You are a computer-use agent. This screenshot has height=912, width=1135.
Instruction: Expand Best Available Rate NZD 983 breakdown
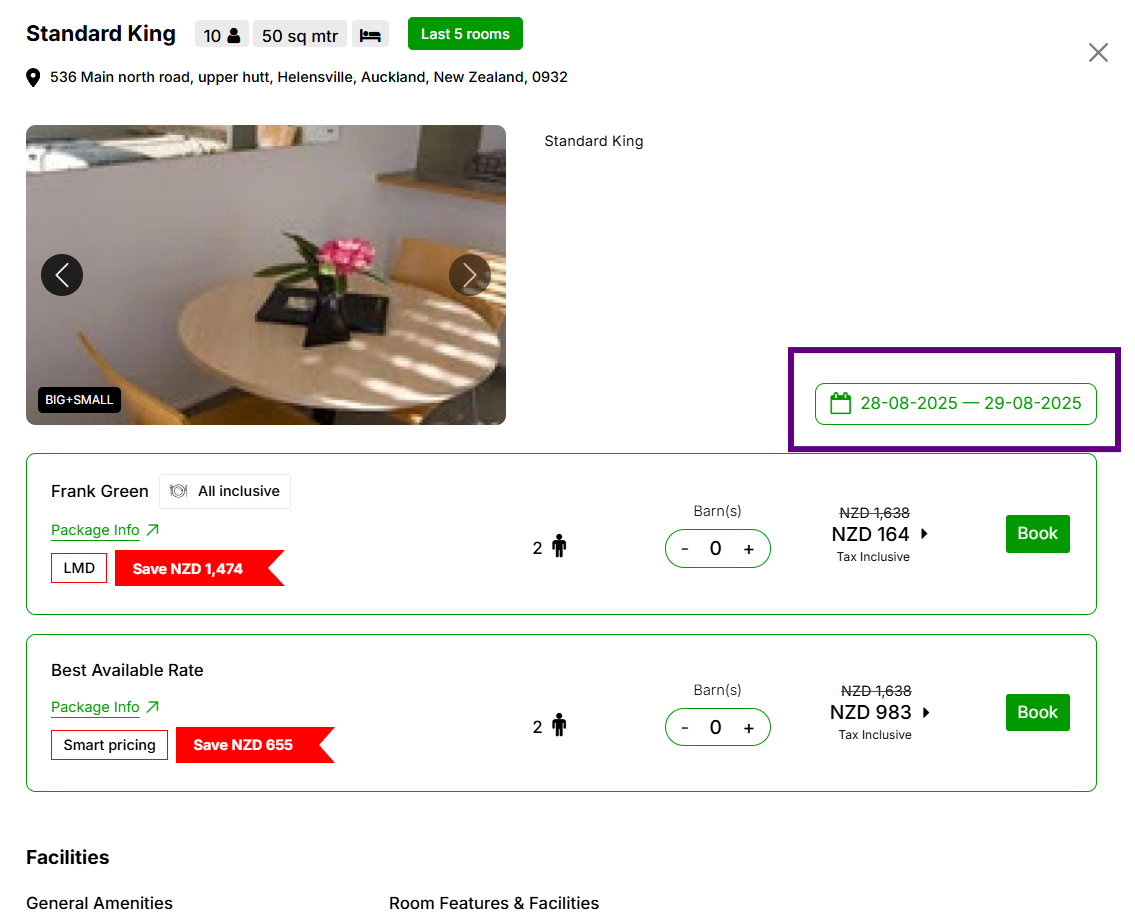[926, 712]
